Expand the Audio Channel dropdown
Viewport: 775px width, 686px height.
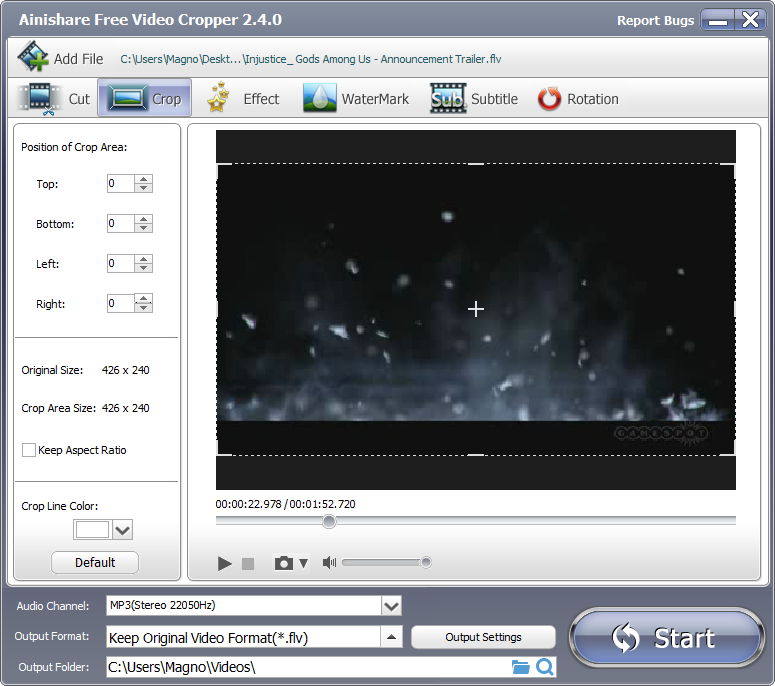coord(391,606)
